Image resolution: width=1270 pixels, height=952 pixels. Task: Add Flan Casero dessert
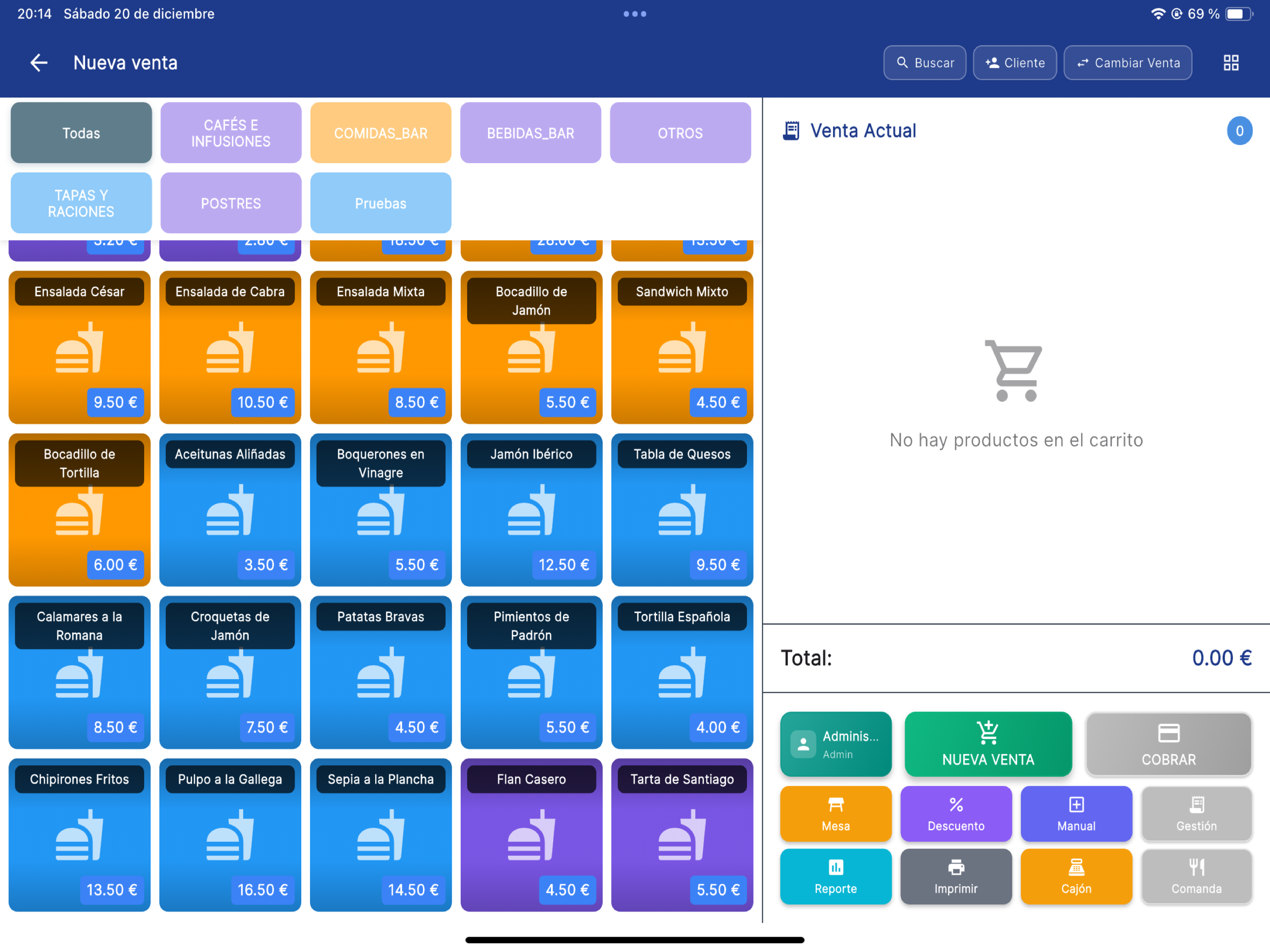coord(532,835)
